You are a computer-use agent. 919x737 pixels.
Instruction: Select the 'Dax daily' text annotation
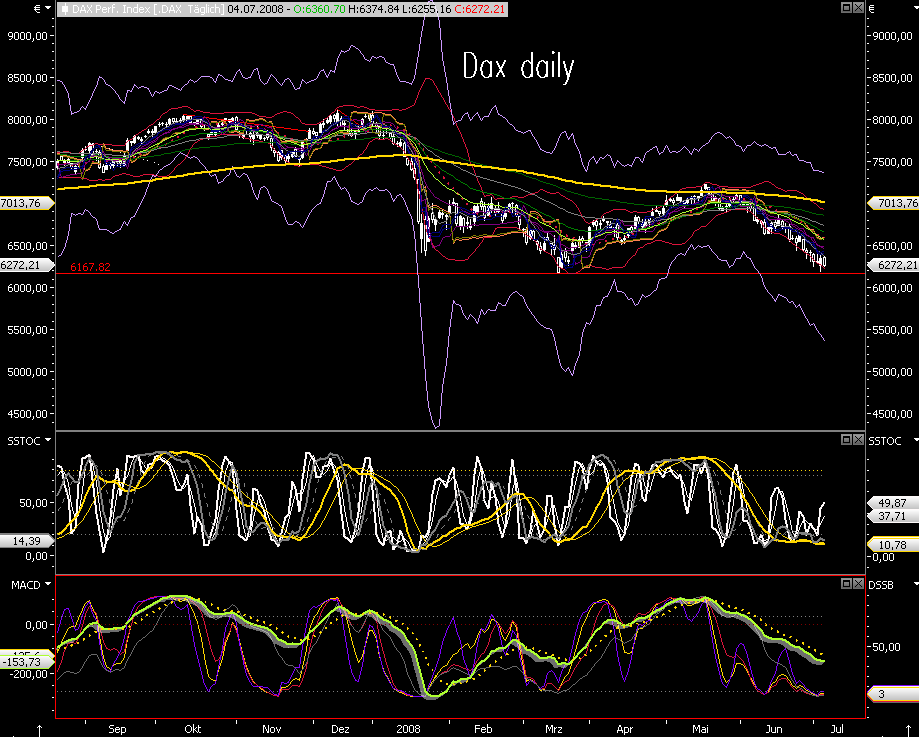(x=518, y=67)
